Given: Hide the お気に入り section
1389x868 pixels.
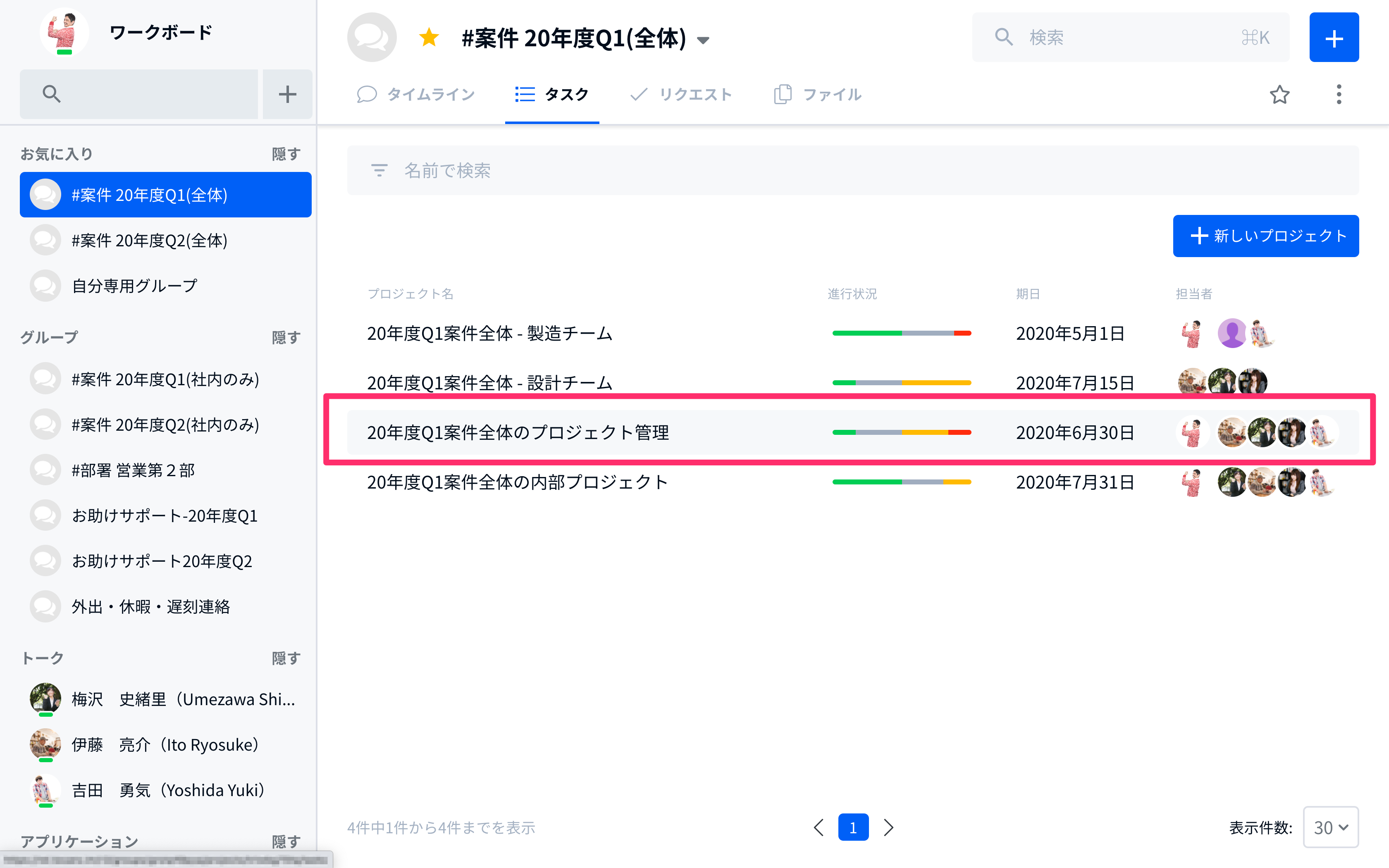Looking at the screenshot, I should [x=286, y=154].
